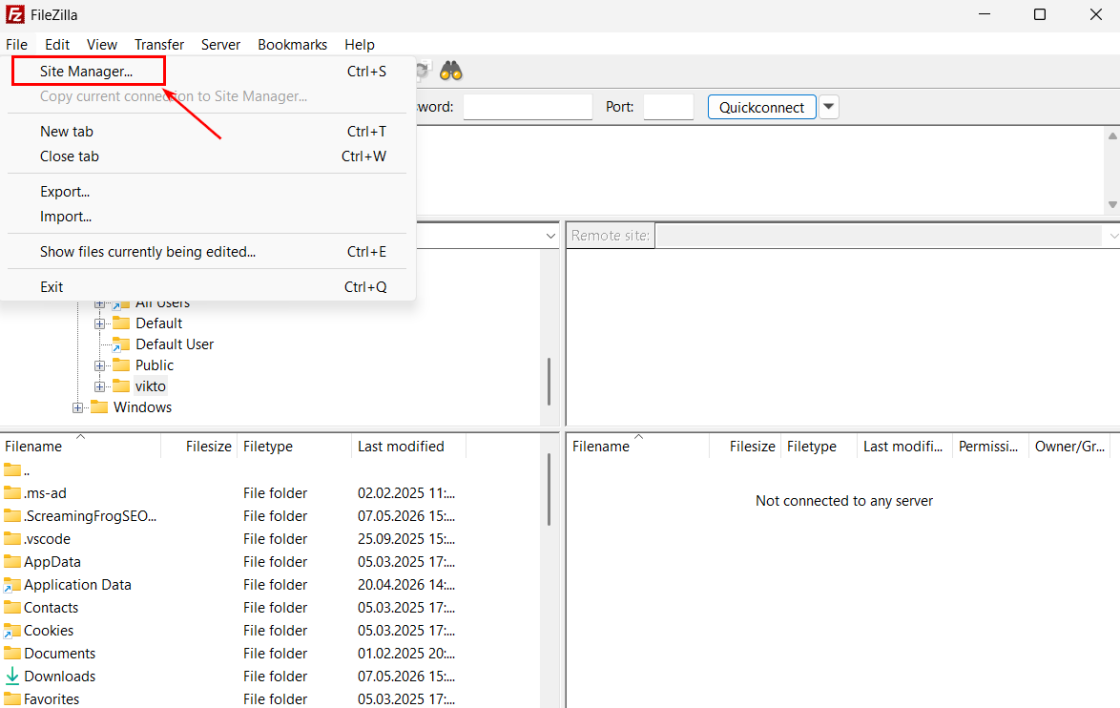Open the Server menu
1120x708 pixels.
[x=221, y=44]
